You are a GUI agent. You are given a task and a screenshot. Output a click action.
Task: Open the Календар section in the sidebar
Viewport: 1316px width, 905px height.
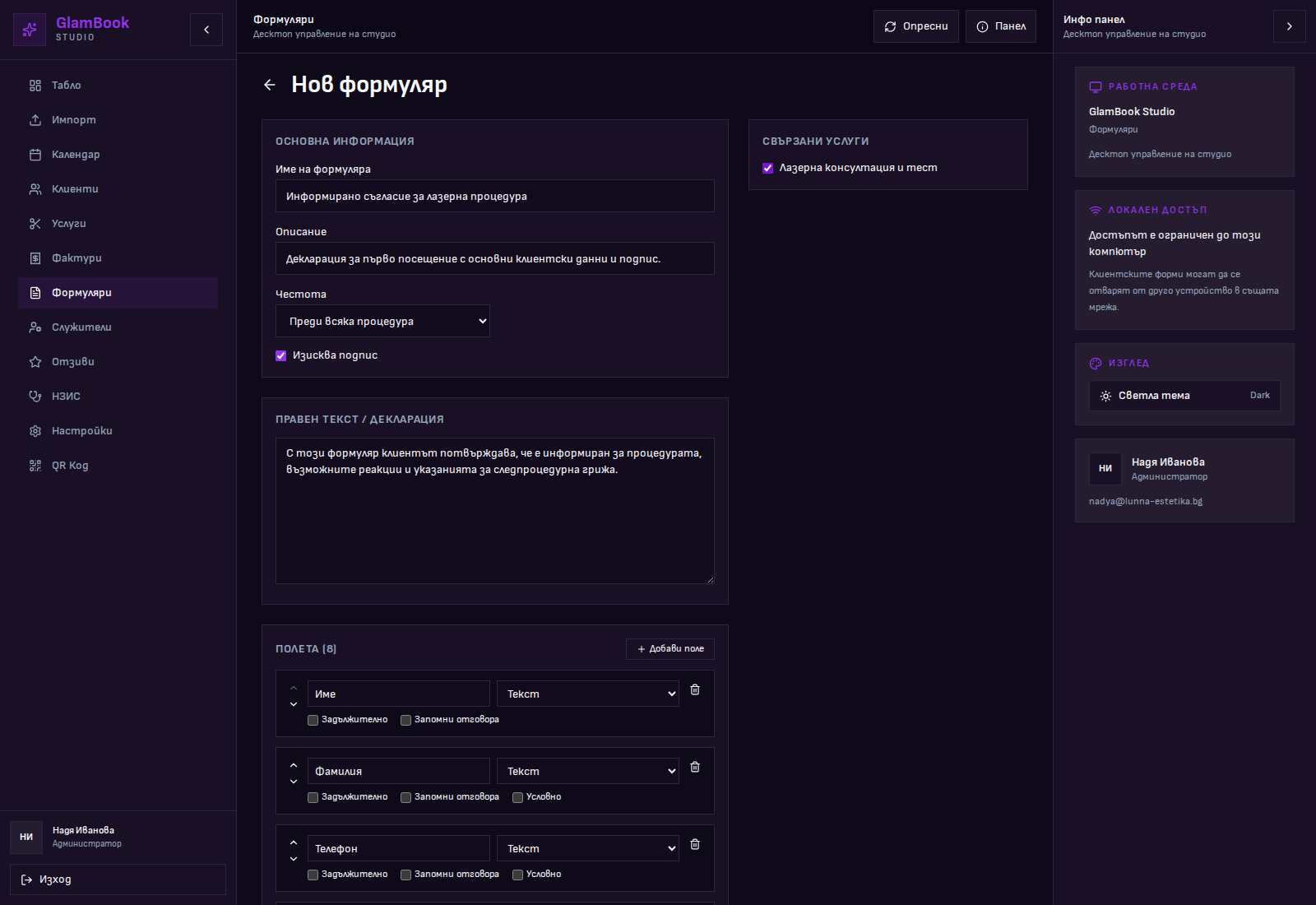75,154
